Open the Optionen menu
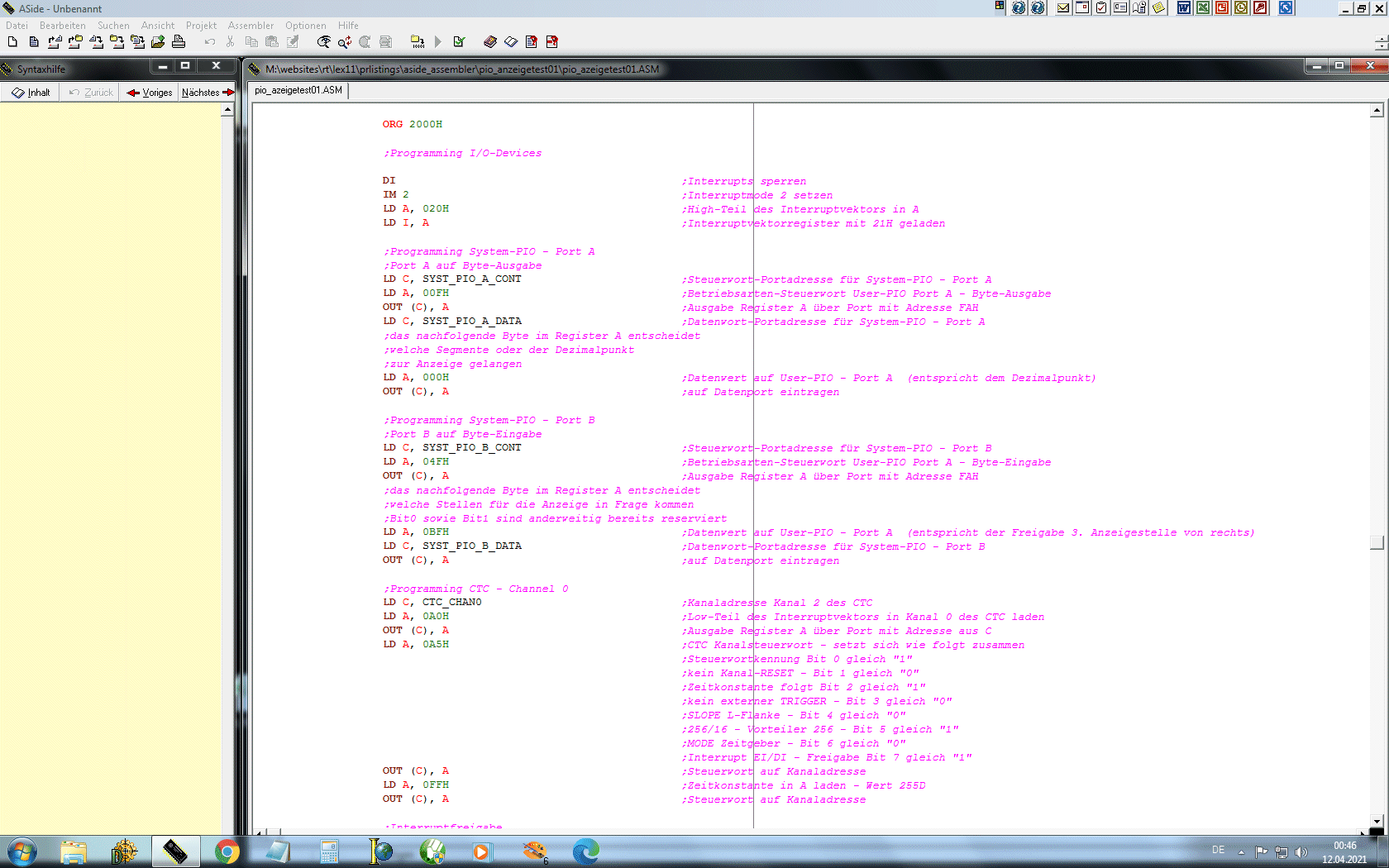1389x868 pixels. (306, 26)
